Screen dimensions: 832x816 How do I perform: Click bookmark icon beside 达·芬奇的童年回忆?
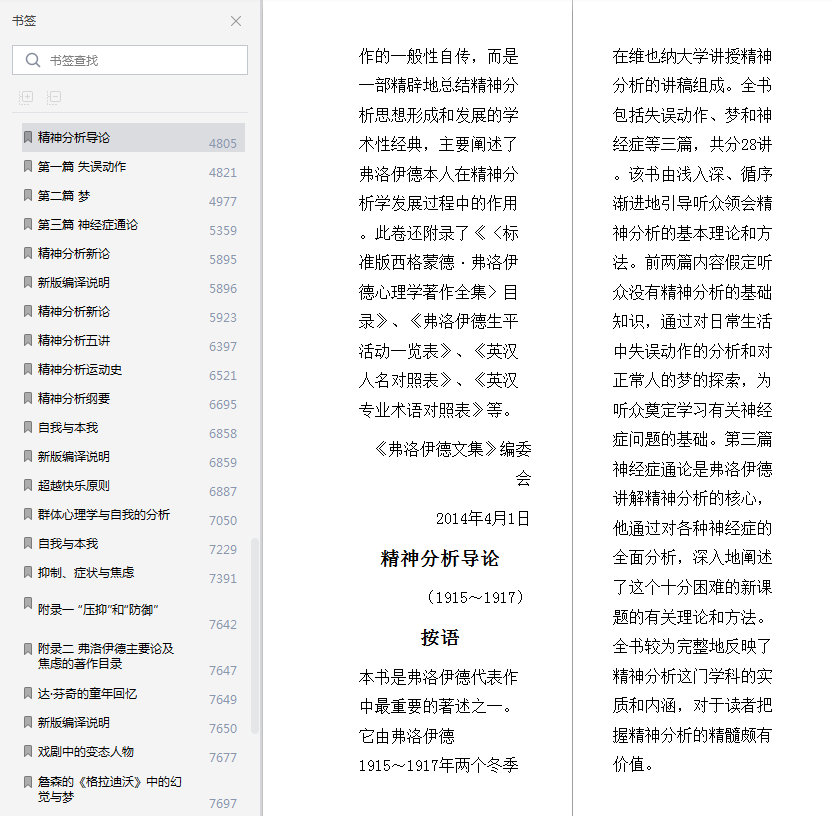(28, 693)
